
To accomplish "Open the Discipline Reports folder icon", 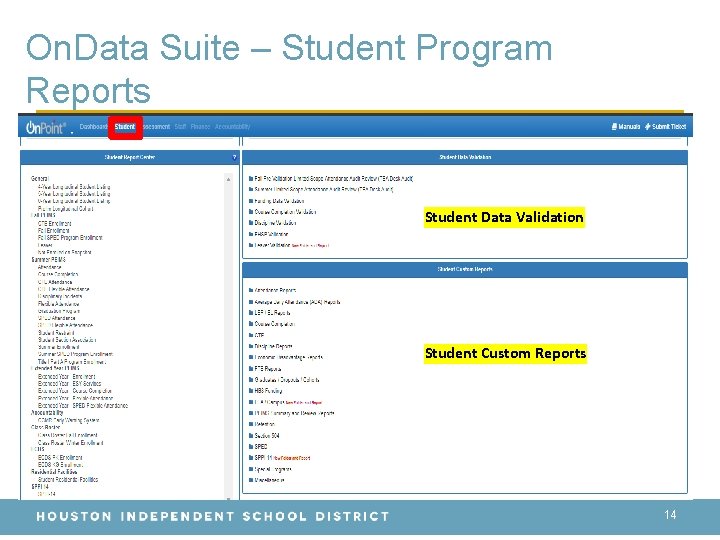I will point(251,346).
